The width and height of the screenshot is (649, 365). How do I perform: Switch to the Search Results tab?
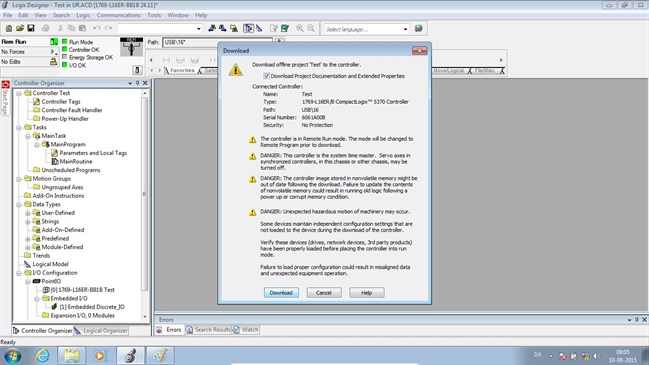coord(208,330)
